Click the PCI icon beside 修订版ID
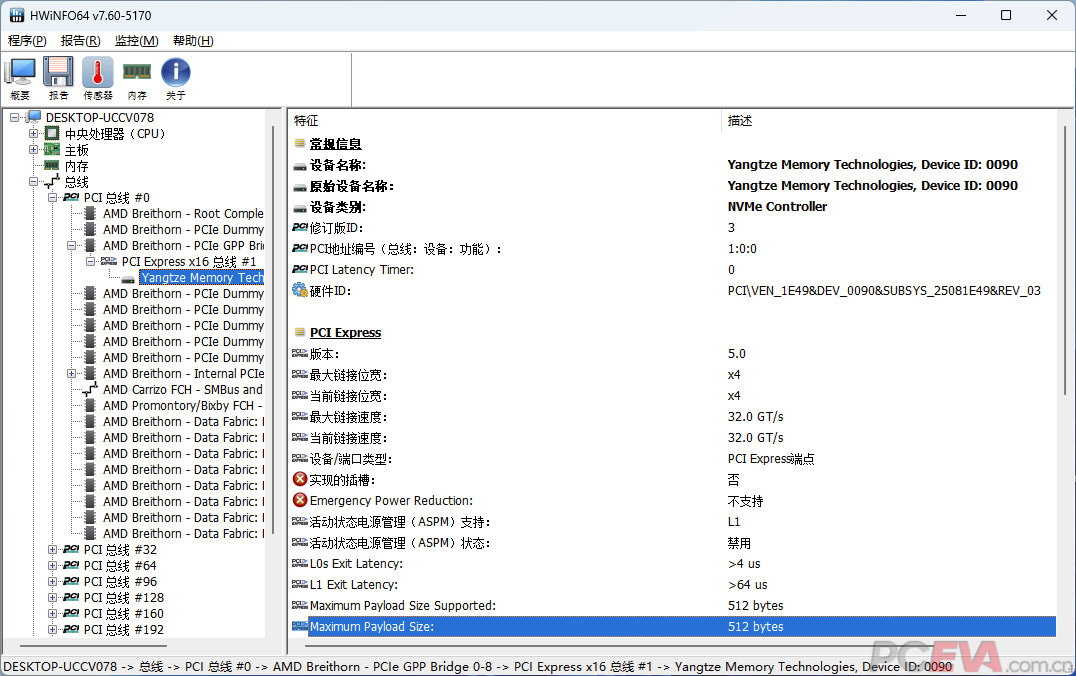 [300, 227]
